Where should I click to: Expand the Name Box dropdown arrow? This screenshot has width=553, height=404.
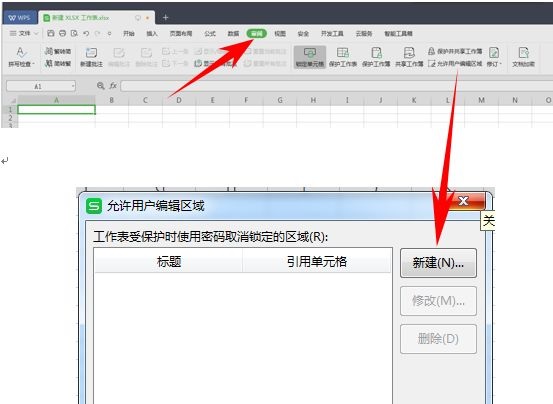click(73, 86)
